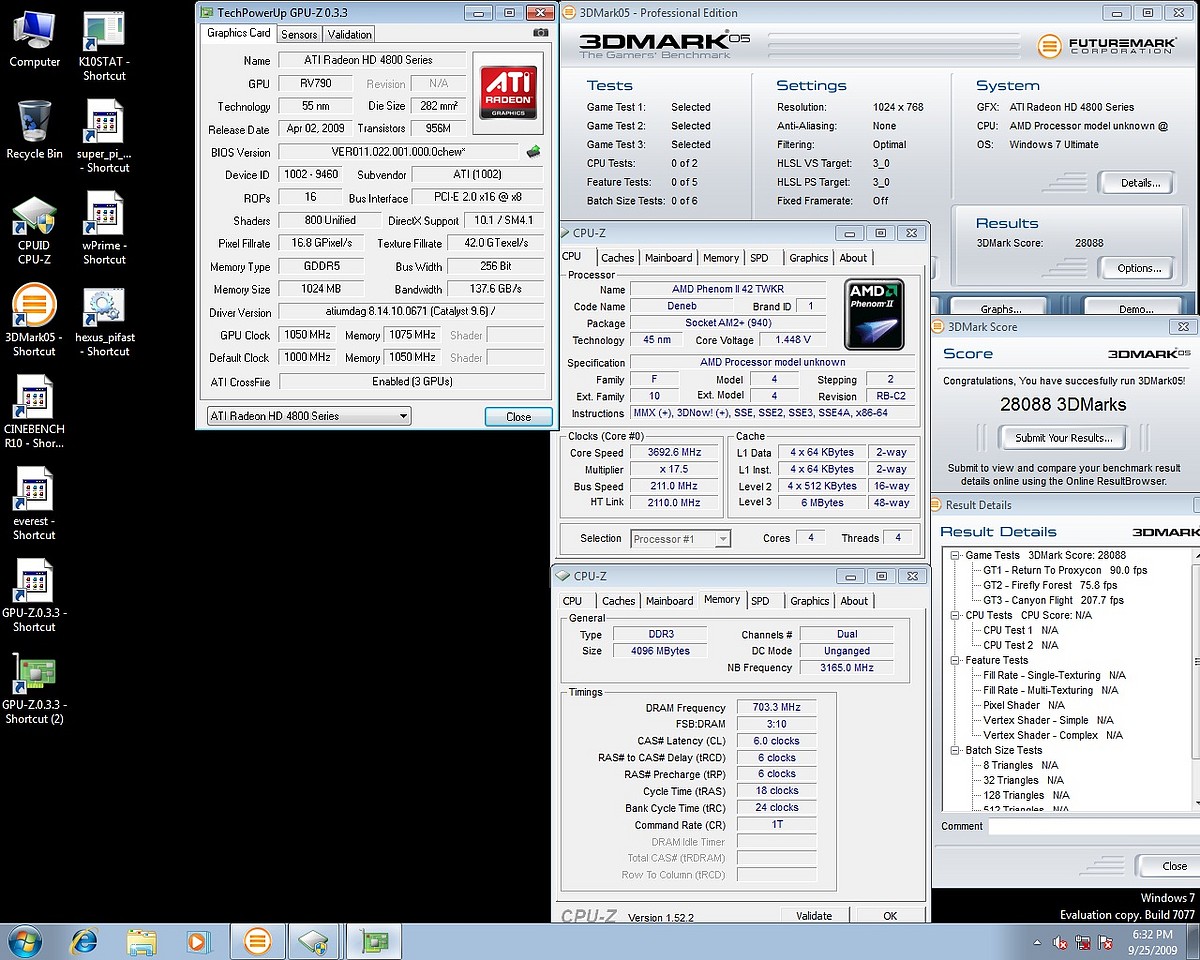Collapse the Batch Size Tests tree node

coord(956,750)
